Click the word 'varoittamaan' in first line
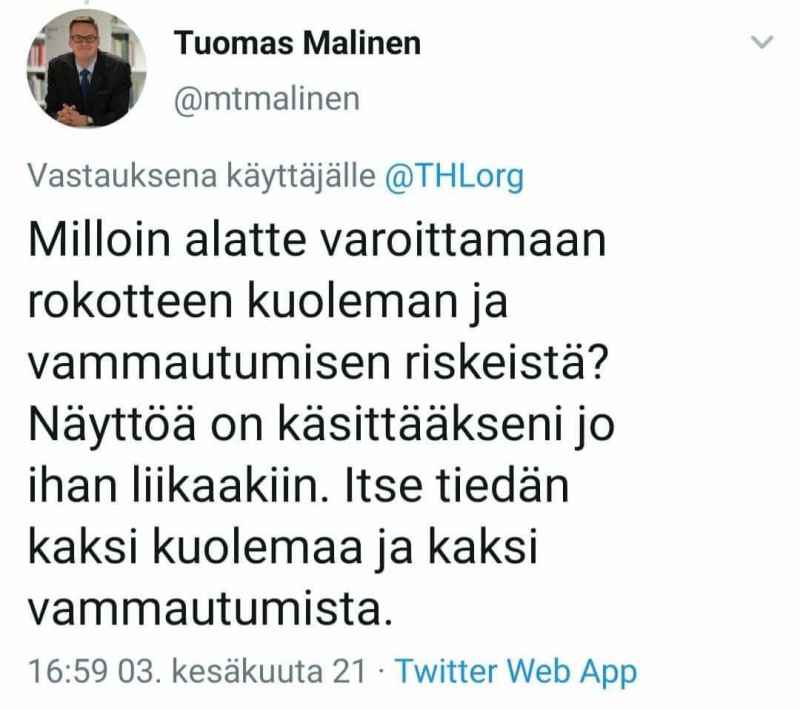 click(463, 240)
